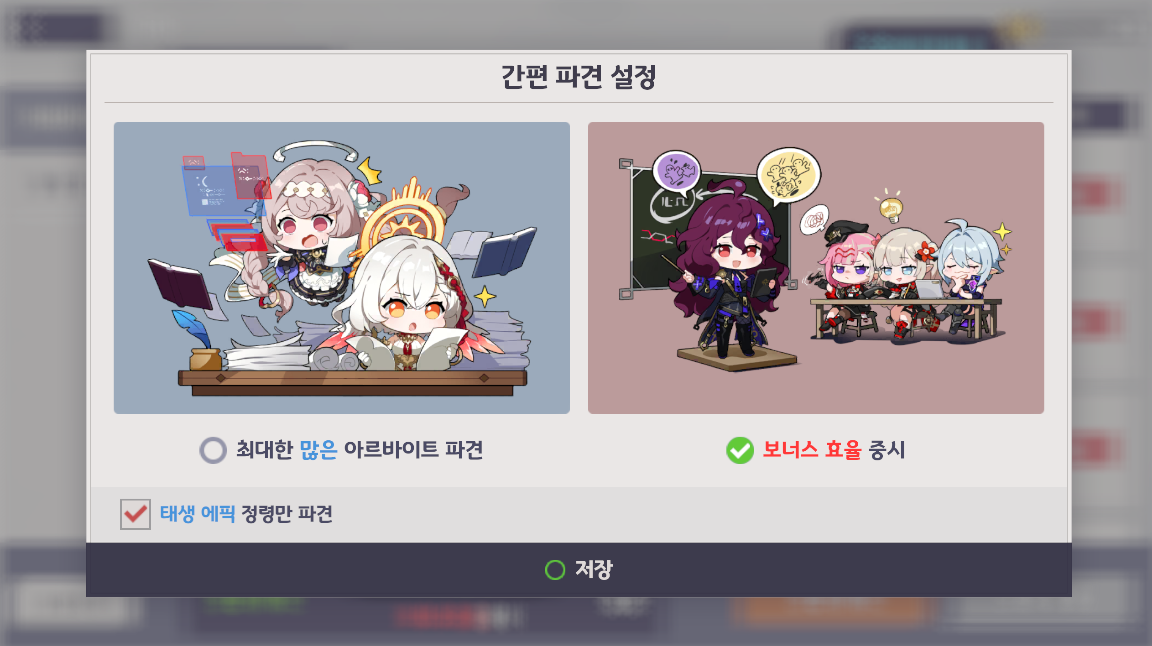Click the 보너스 효율 중시 label text
Image resolution: width=1152 pixels, height=646 pixels.
[833, 450]
